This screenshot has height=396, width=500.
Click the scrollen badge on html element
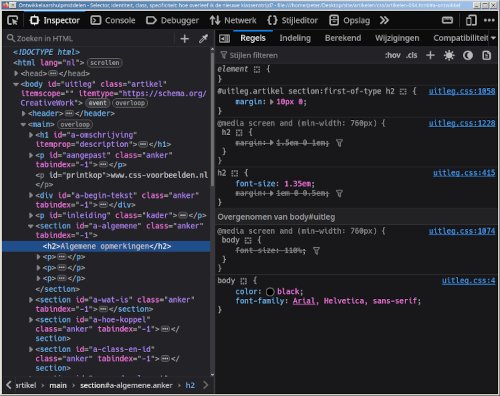pos(105,63)
